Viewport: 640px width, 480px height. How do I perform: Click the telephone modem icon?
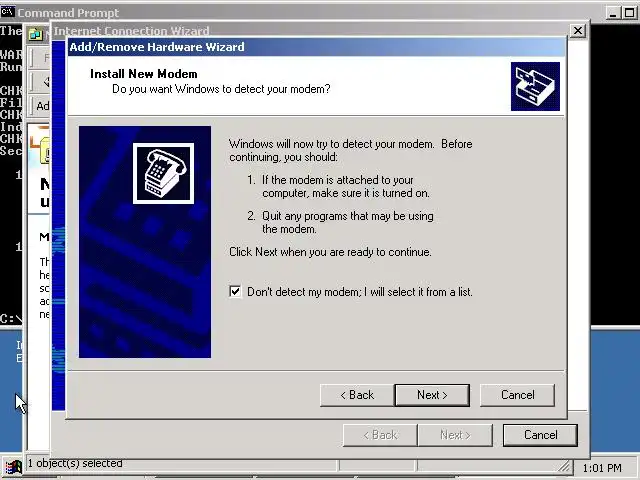tap(163, 173)
